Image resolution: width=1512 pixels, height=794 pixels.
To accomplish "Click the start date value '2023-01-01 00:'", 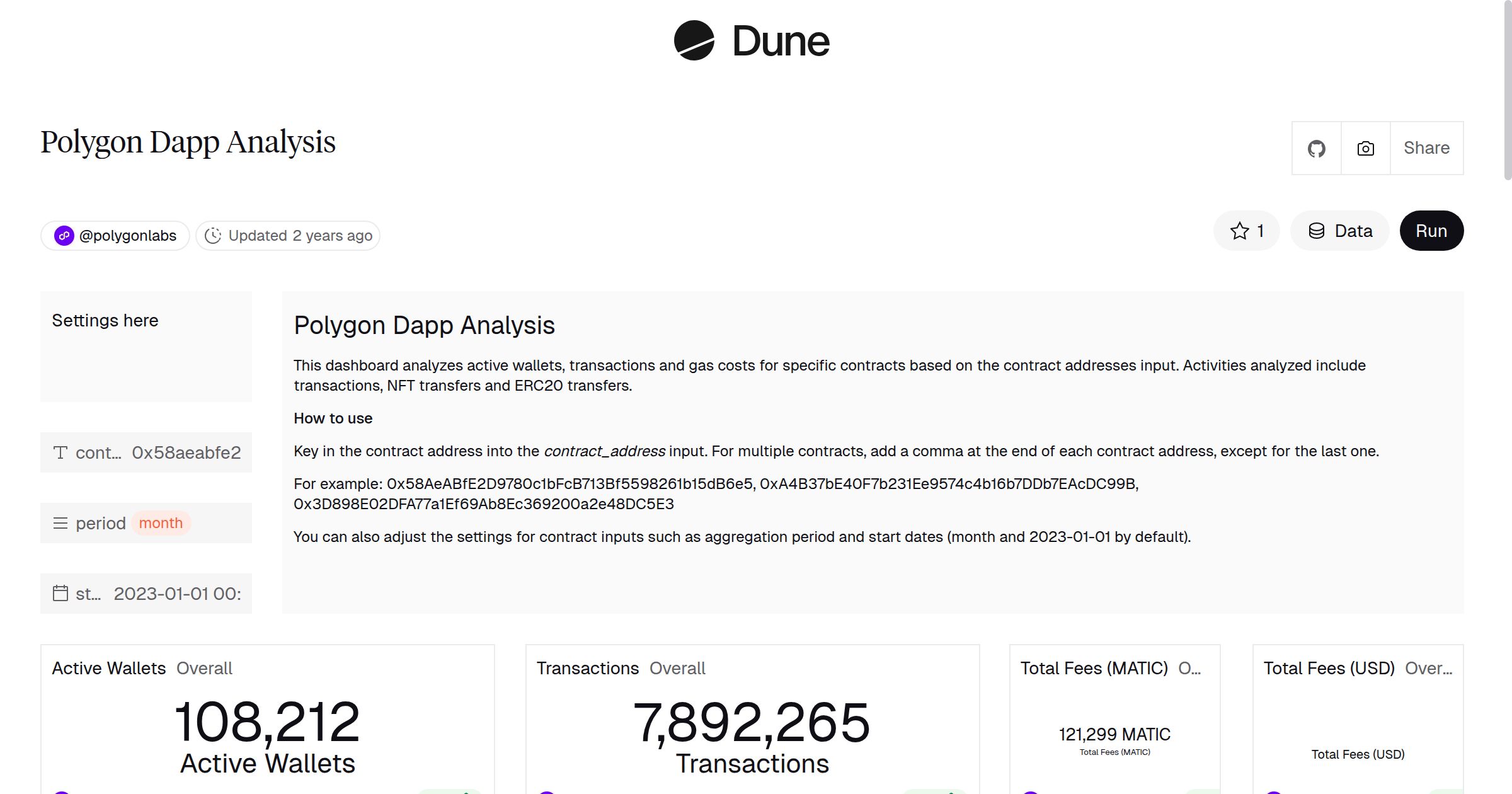I will coord(176,593).
